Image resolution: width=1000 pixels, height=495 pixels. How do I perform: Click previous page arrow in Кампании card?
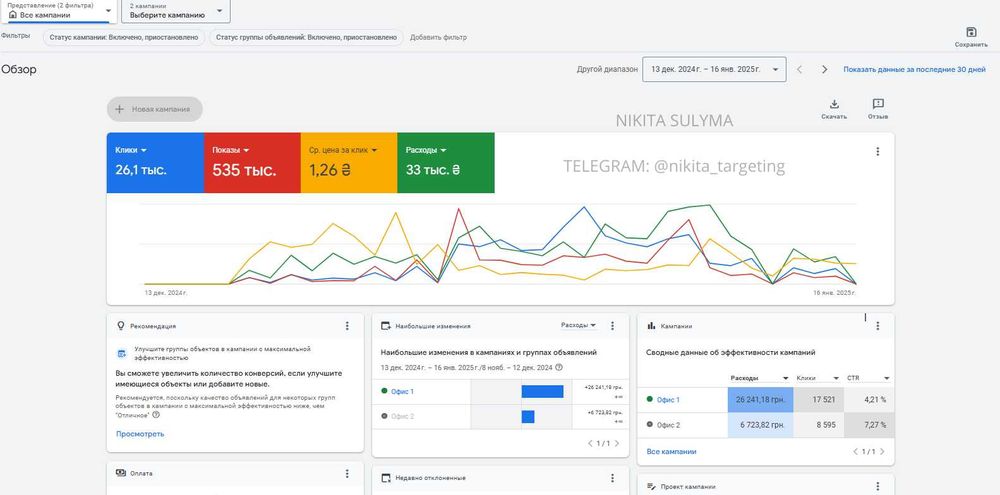856,452
